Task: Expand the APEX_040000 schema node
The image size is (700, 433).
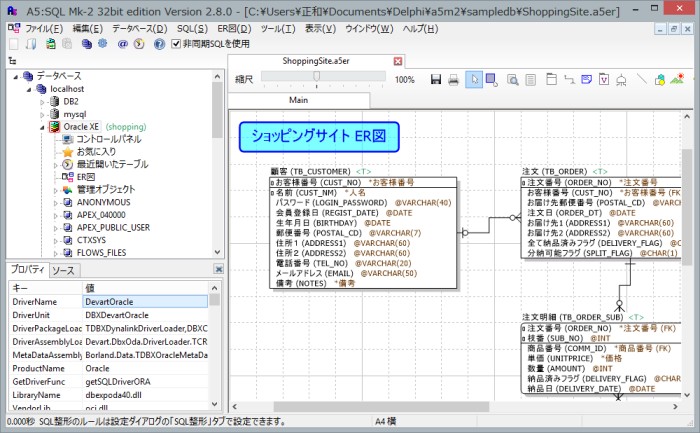Action: click(55, 216)
